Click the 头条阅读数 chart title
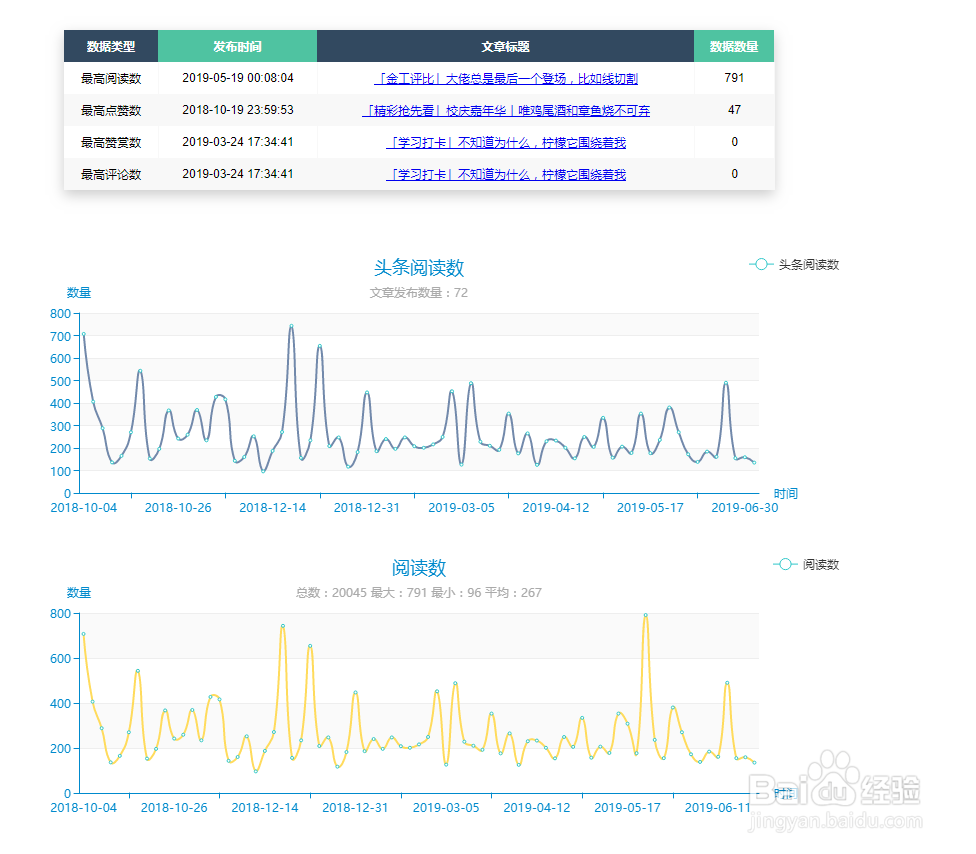This screenshot has height=854, width=976. point(419,268)
